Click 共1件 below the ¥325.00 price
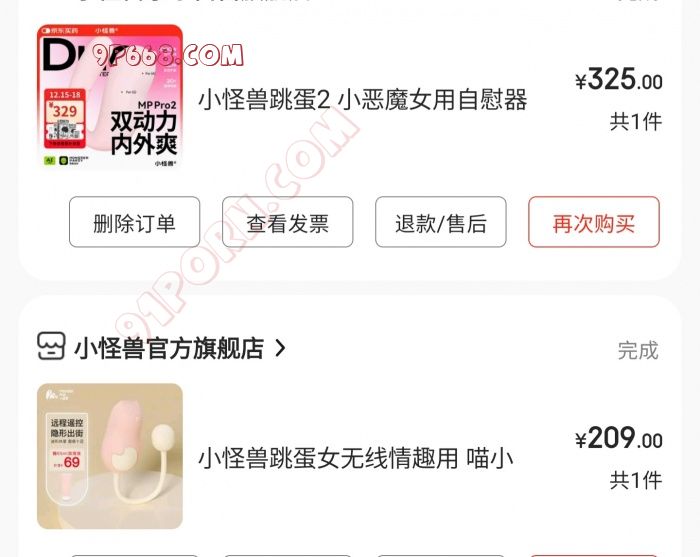The height and width of the screenshot is (557, 700). [636, 121]
